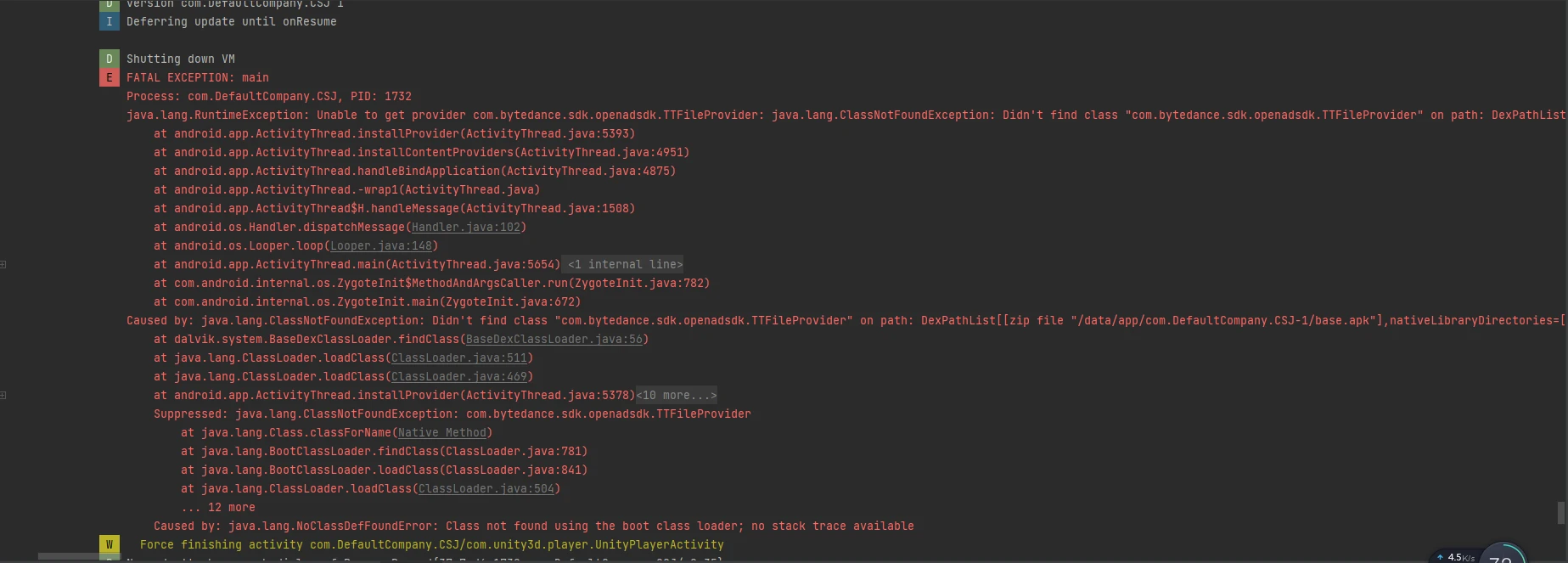
Task: Click the red E error-level badge
Action: [x=109, y=77]
